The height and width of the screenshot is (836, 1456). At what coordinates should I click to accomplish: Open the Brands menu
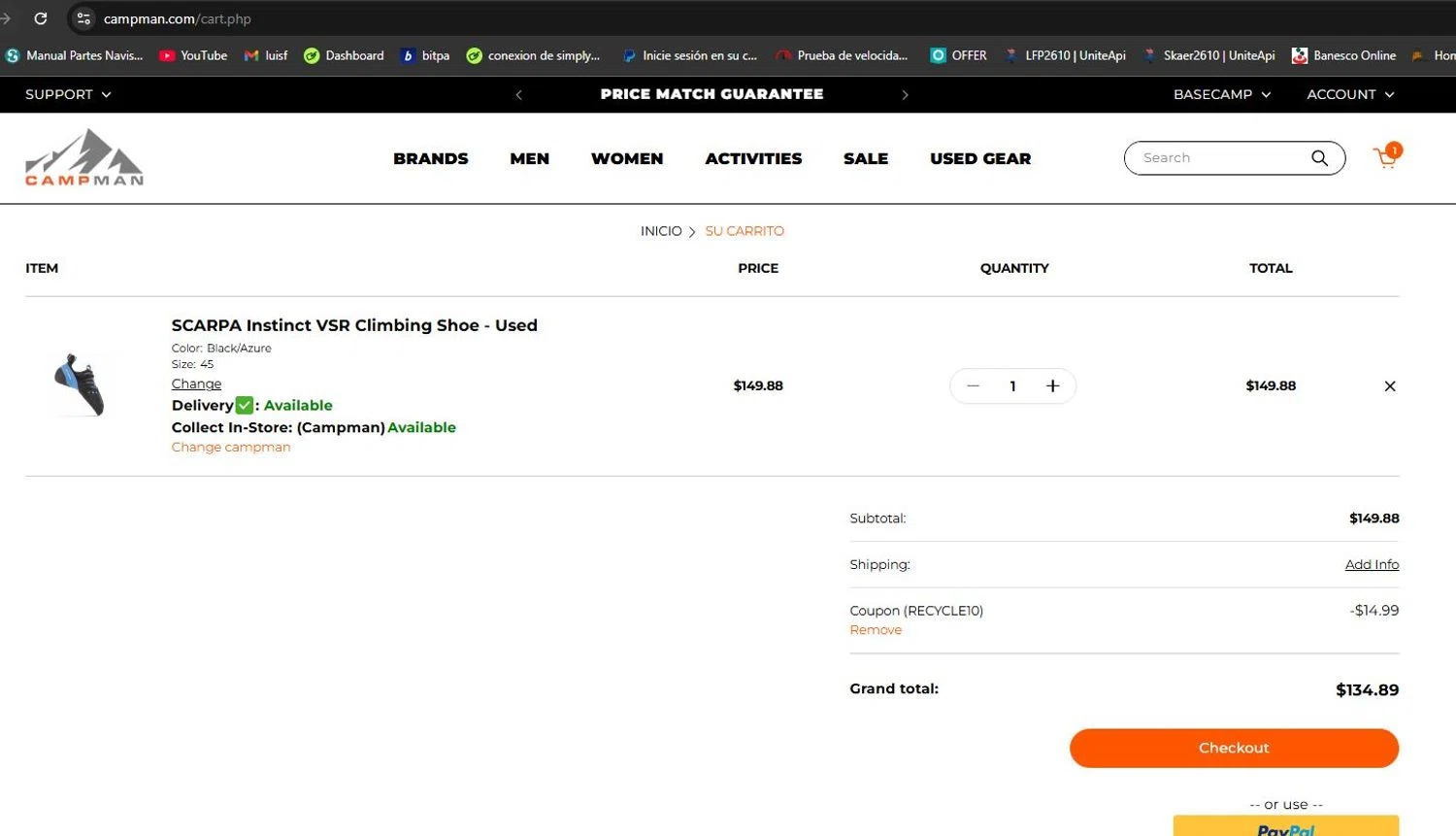(x=431, y=158)
